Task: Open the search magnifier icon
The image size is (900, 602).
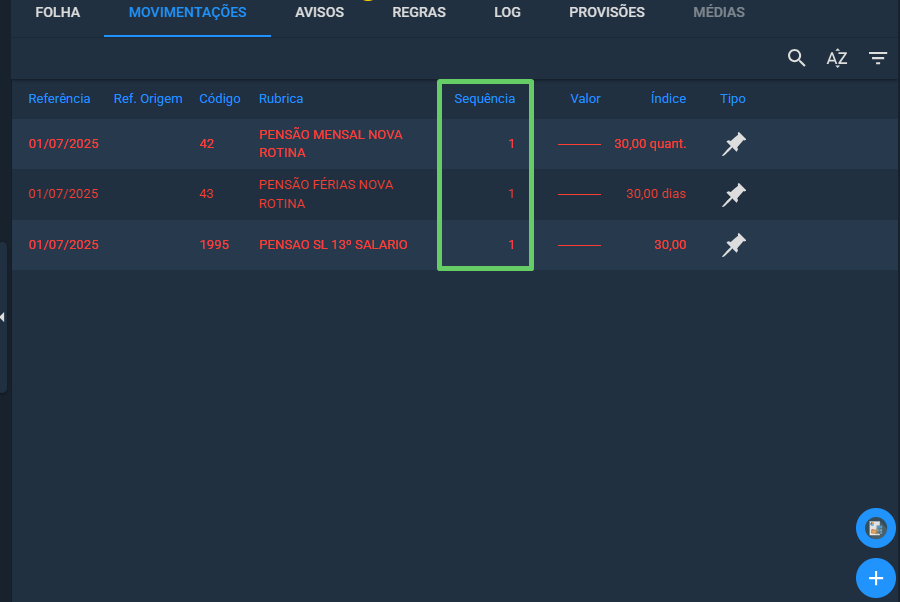Action: click(x=796, y=58)
